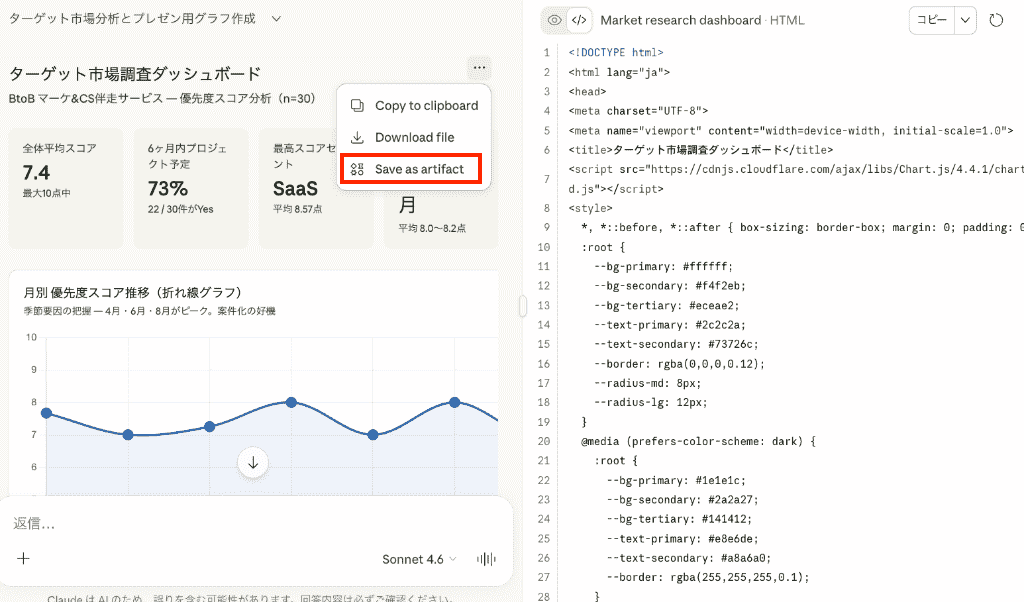
Task: Click code line <html lang="ja">
Action: click(619, 72)
